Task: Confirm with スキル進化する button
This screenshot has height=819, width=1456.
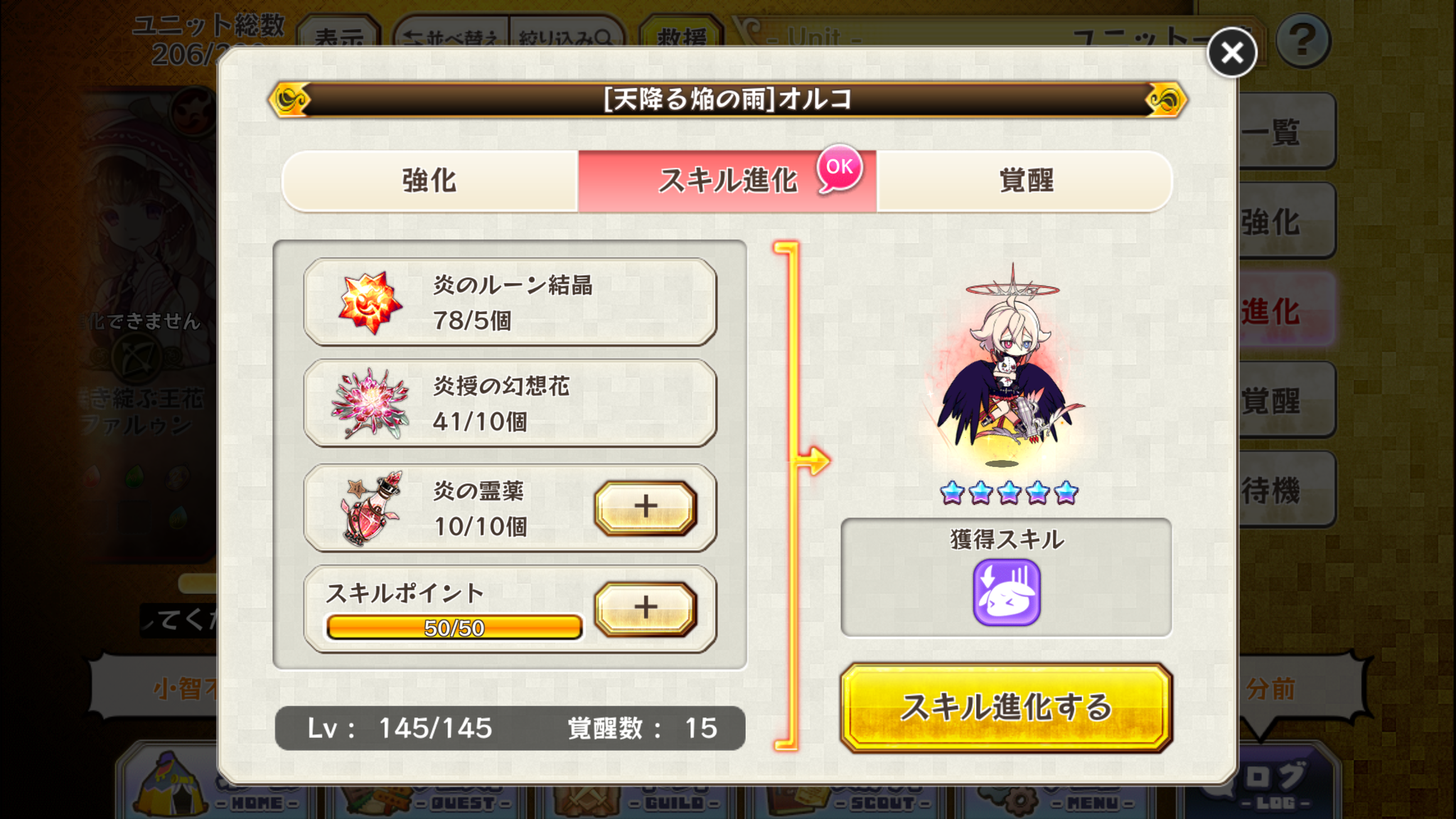Action: click(x=1006, y=707)
